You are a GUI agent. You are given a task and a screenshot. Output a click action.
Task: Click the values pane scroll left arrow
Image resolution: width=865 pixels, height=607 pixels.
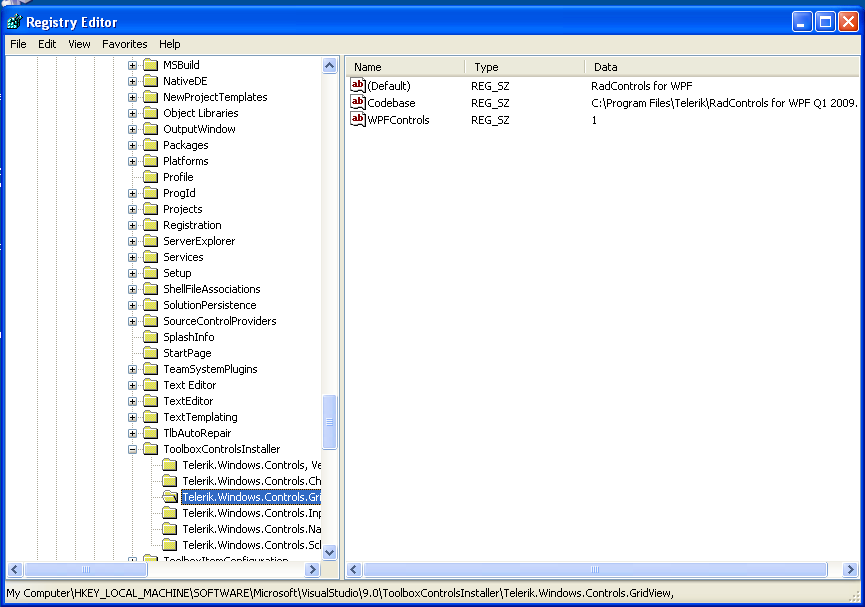tap(354, 569)
